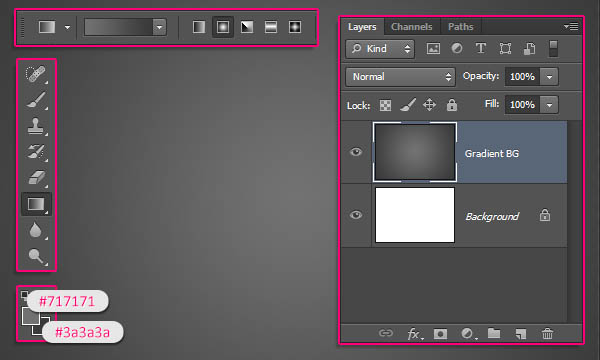The image size is (600, 360).
Task: Open the Layers panel flyout menu
Action: point(571,26)
